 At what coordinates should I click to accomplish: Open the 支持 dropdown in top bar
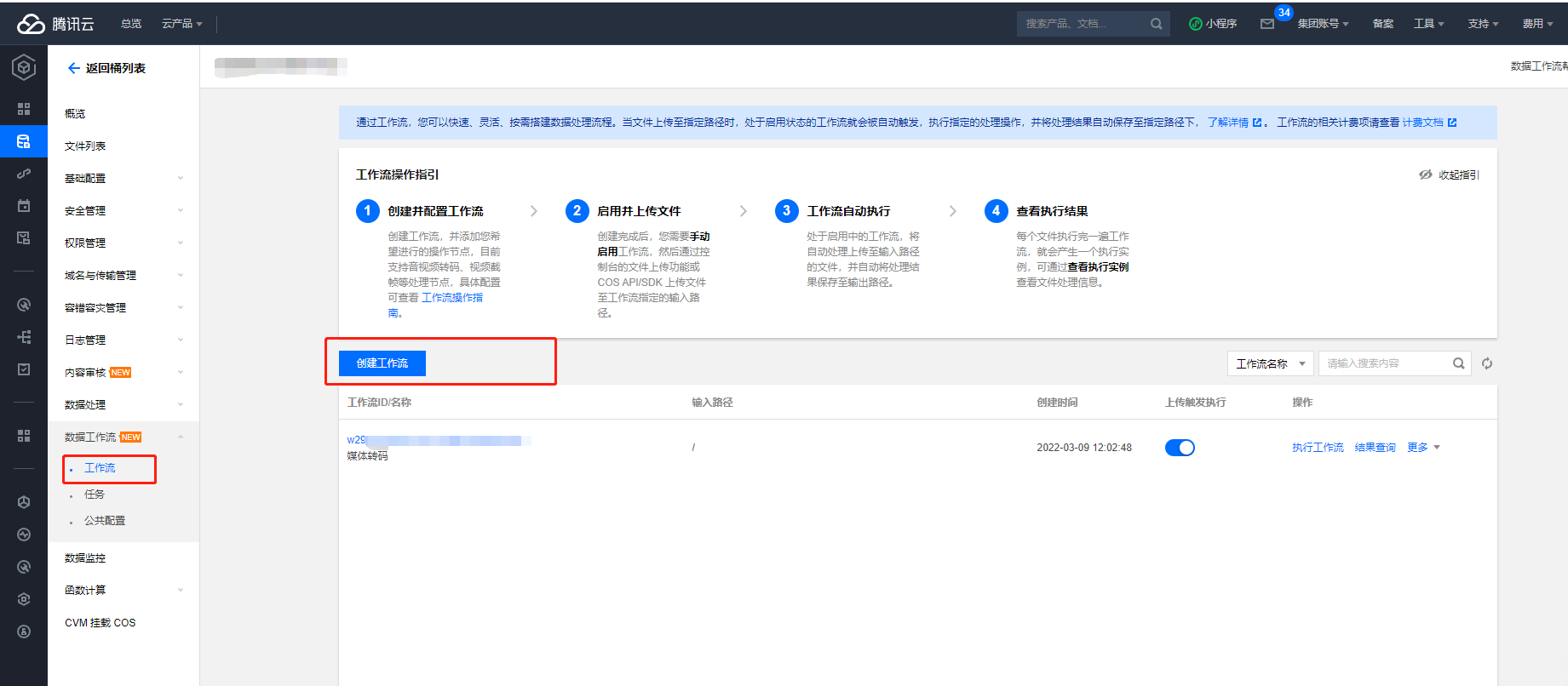click(x=1483, y=24)
